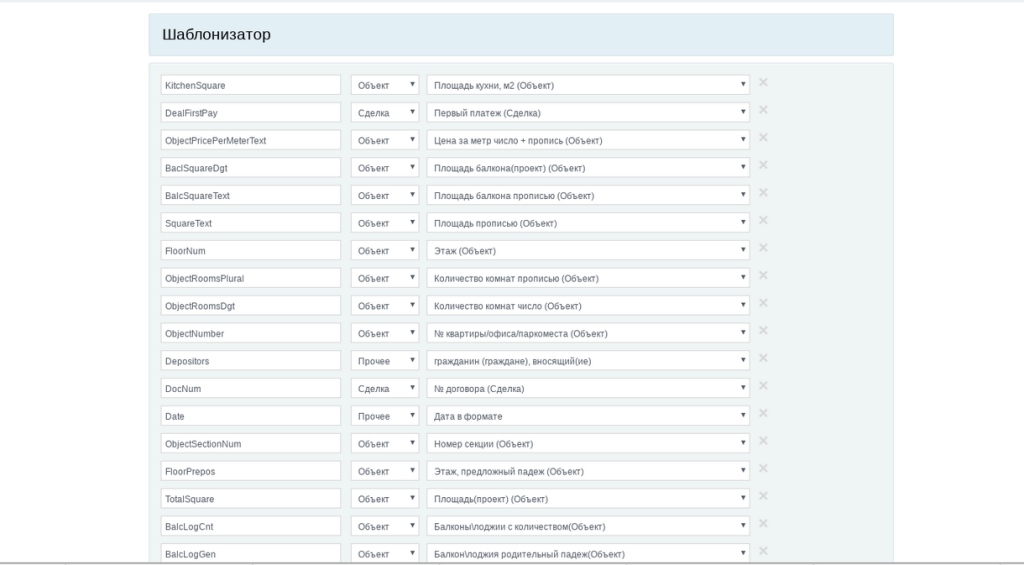Image resolution: width=1024 pixels, height=565 pixels.
Task: Remove the KitchenSquare row with its X icon
Action: pos(763,82)
